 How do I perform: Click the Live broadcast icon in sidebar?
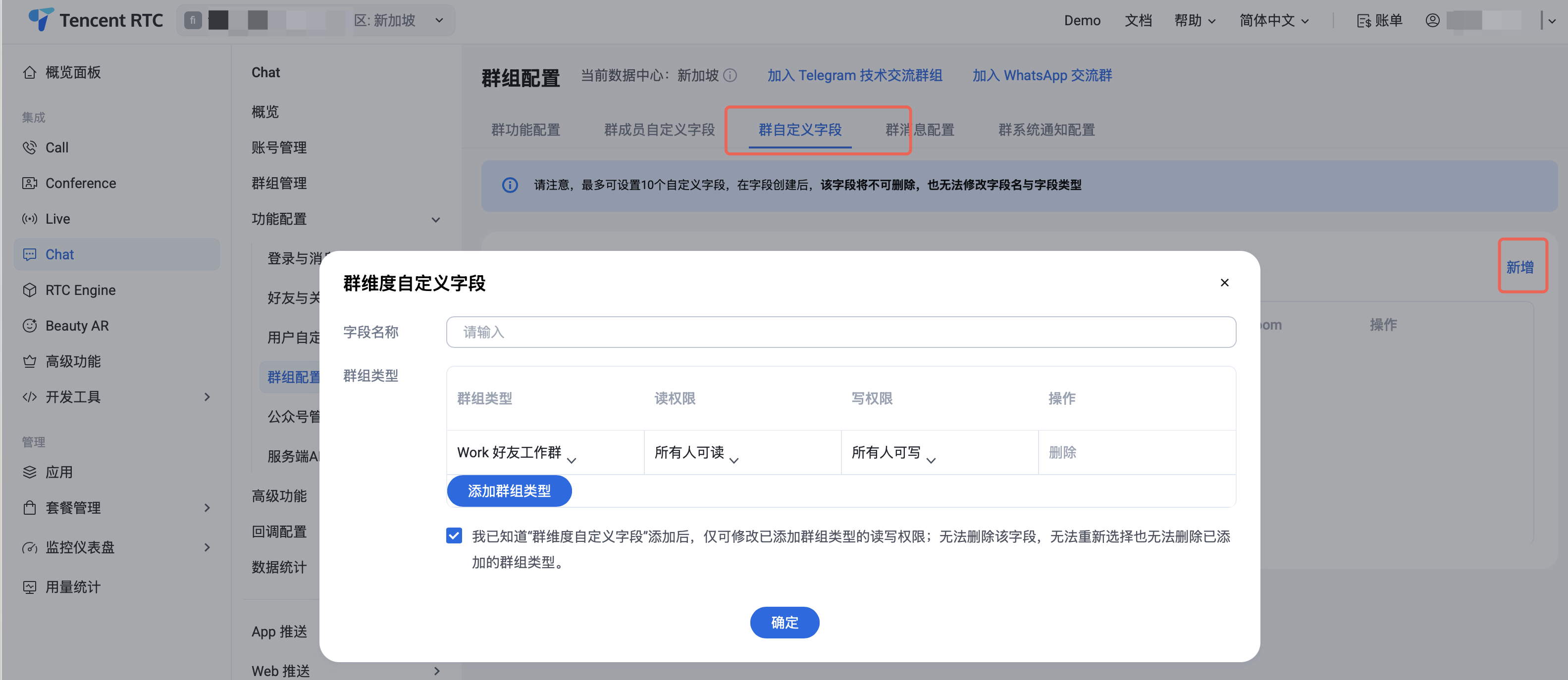point(29,219)
